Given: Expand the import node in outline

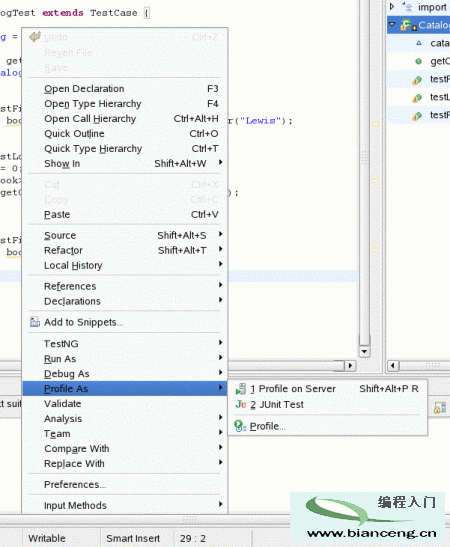Looking at the screenshot, I should (392, 6).
